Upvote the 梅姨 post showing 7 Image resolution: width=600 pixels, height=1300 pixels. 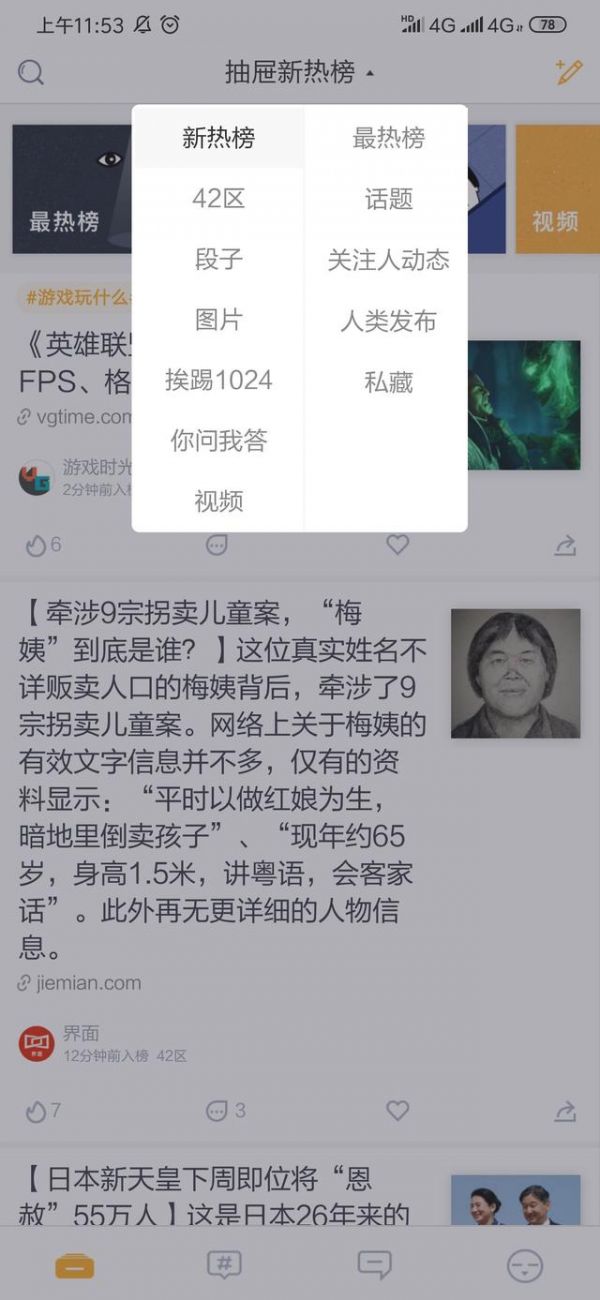tap(43, 1111)
